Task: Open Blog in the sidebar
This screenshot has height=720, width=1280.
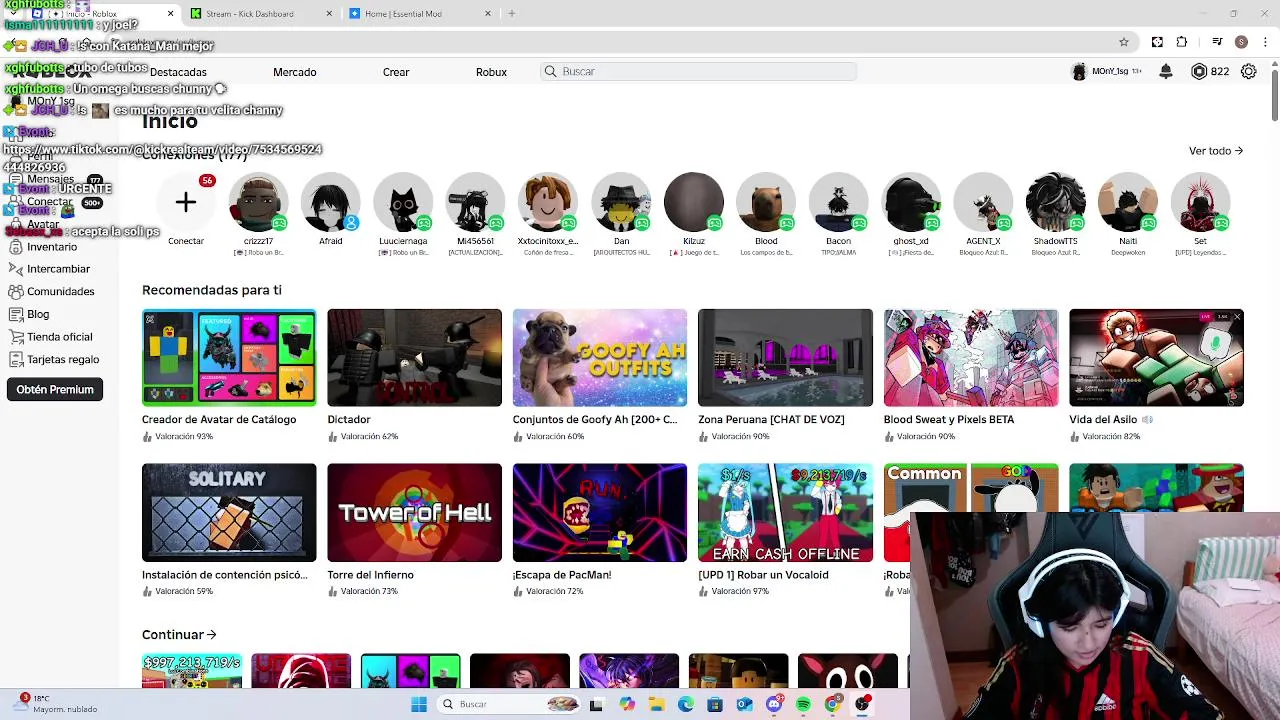Action: 38,314
